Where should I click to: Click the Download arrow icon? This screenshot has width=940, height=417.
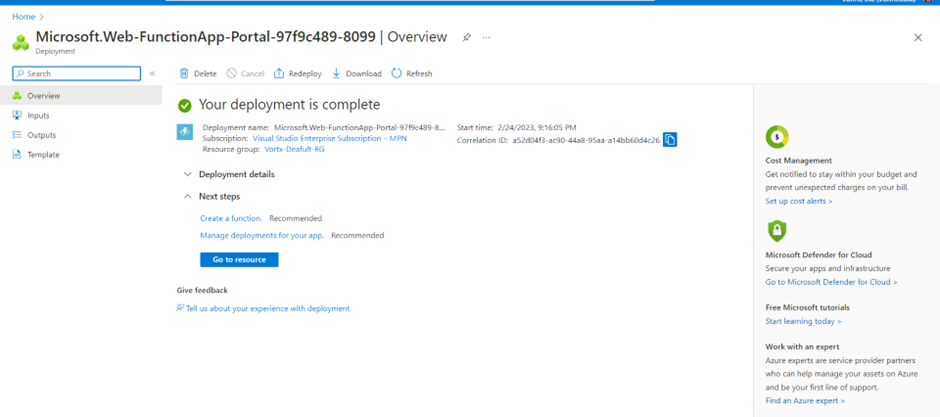pos(336,73)
